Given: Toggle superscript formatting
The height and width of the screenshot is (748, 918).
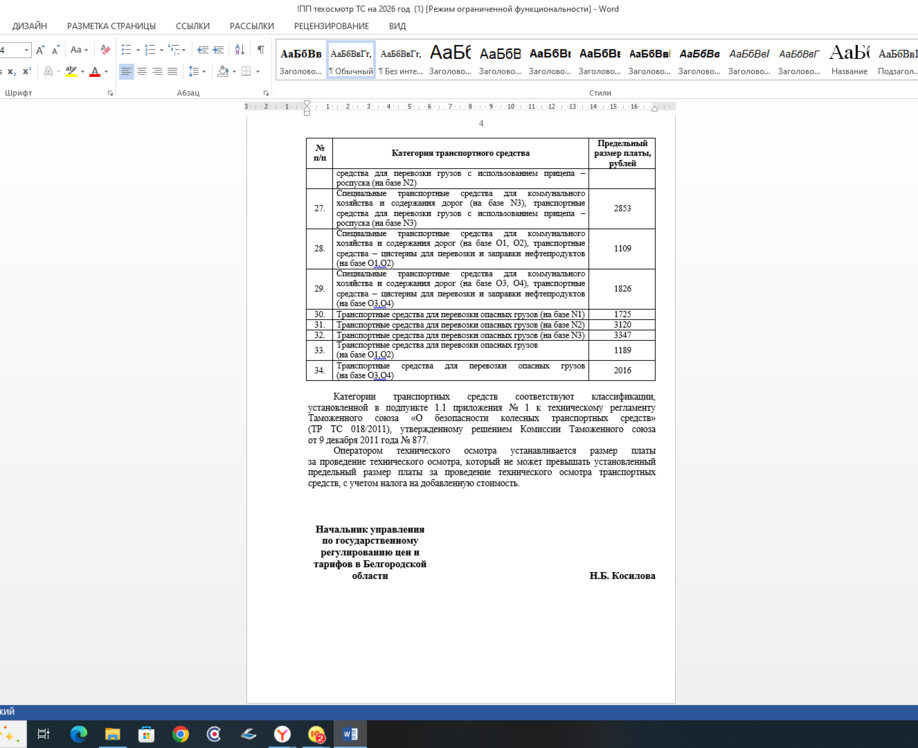Looking at the screenshot, I should 25,72.
